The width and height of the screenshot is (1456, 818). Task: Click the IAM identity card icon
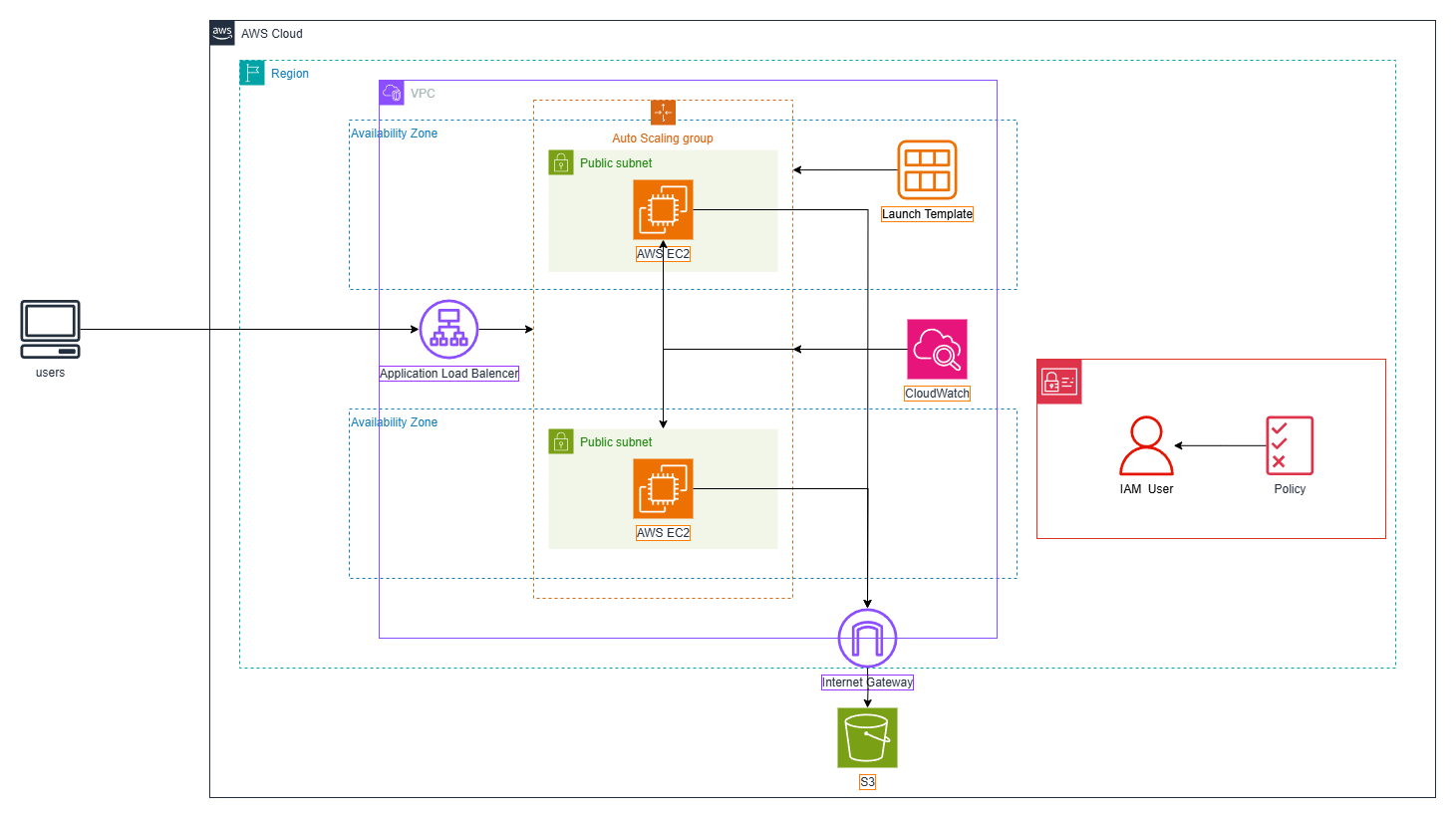(1059, 382)
